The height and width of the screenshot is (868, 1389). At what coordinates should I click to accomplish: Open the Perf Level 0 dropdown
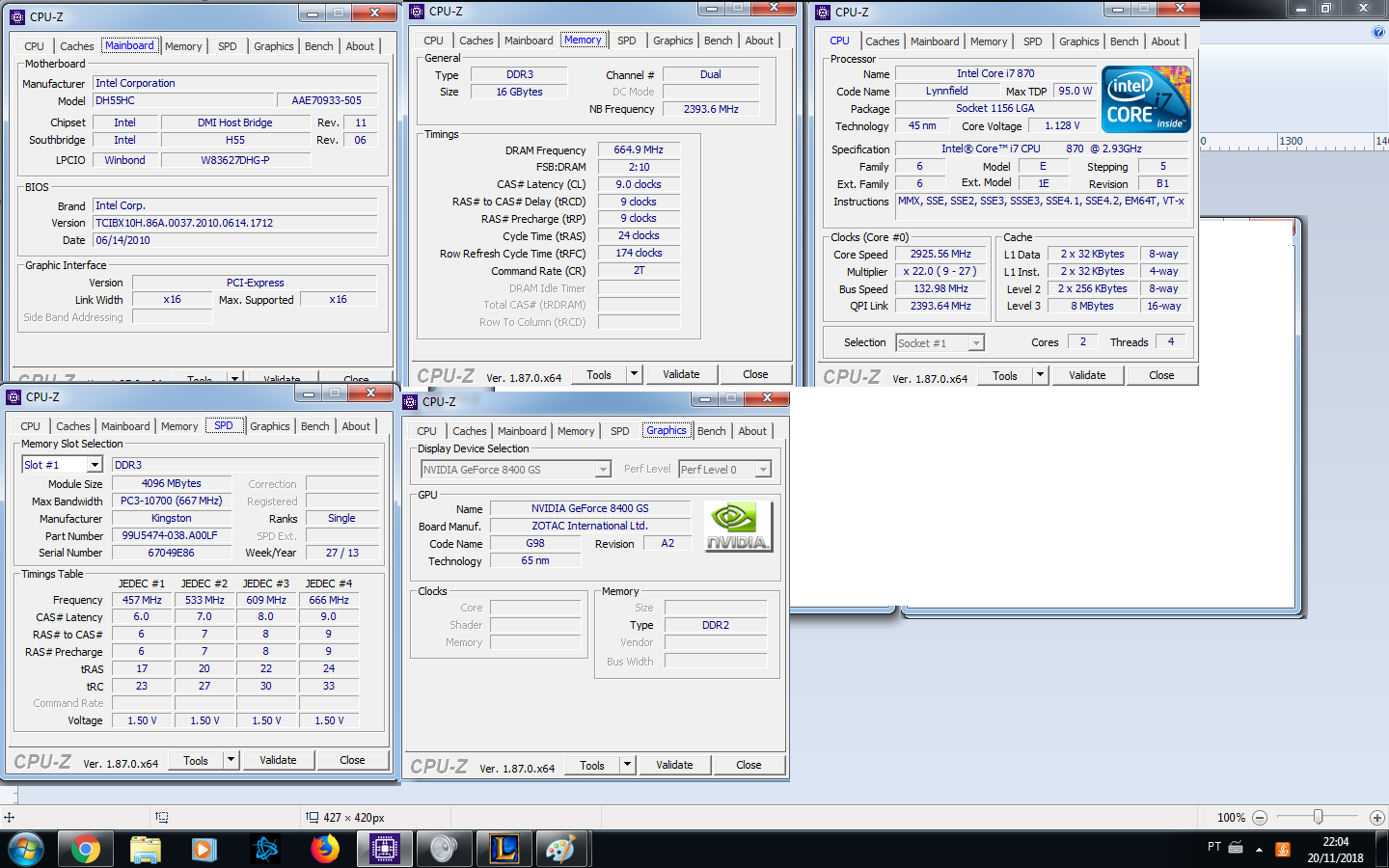click(x=764, y=470)
